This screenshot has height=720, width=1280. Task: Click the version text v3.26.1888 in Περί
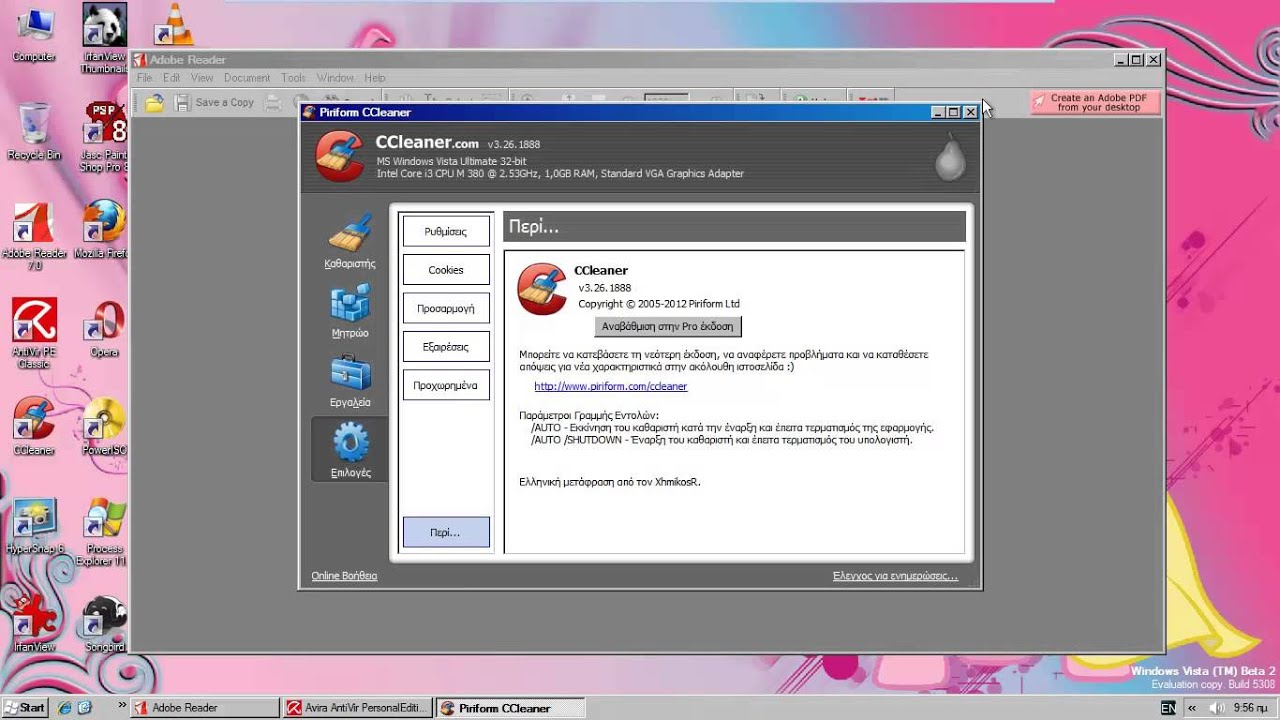click(605, 288)
